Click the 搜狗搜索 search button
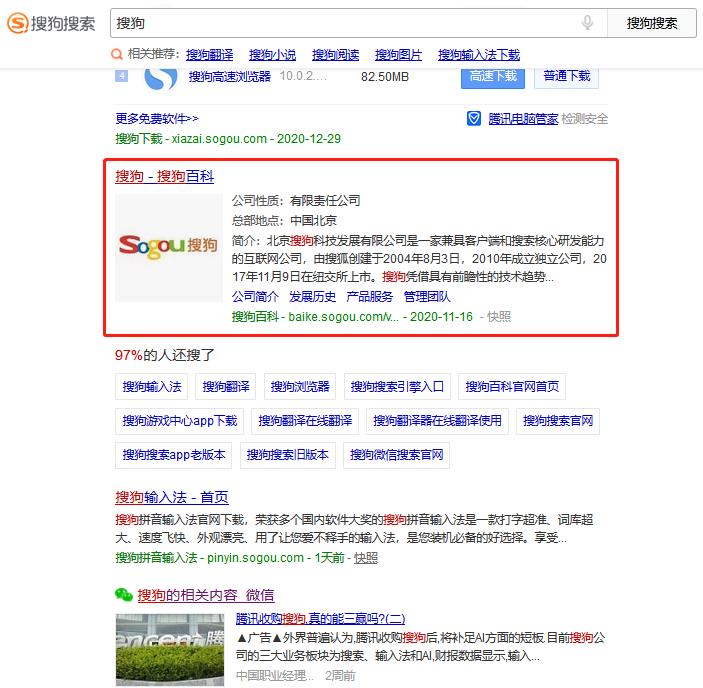The width and height of the screenshot is (703, 688). [x=651, y=22]
